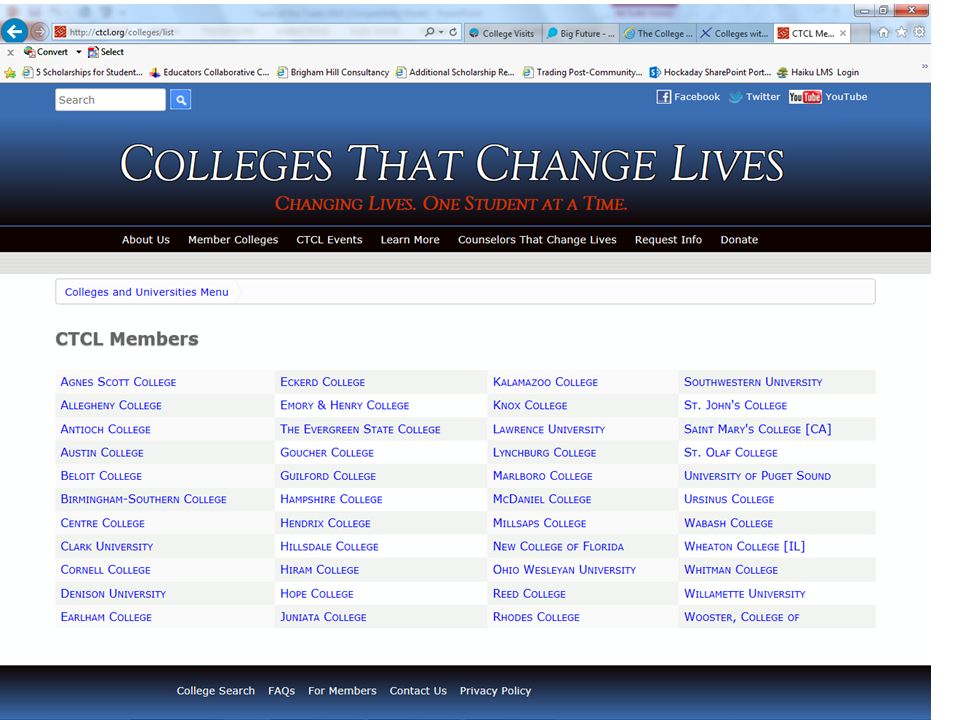Click the search magnifier in address bar
The width and height of the screenshot is (960, 720).
coord(429,32)
